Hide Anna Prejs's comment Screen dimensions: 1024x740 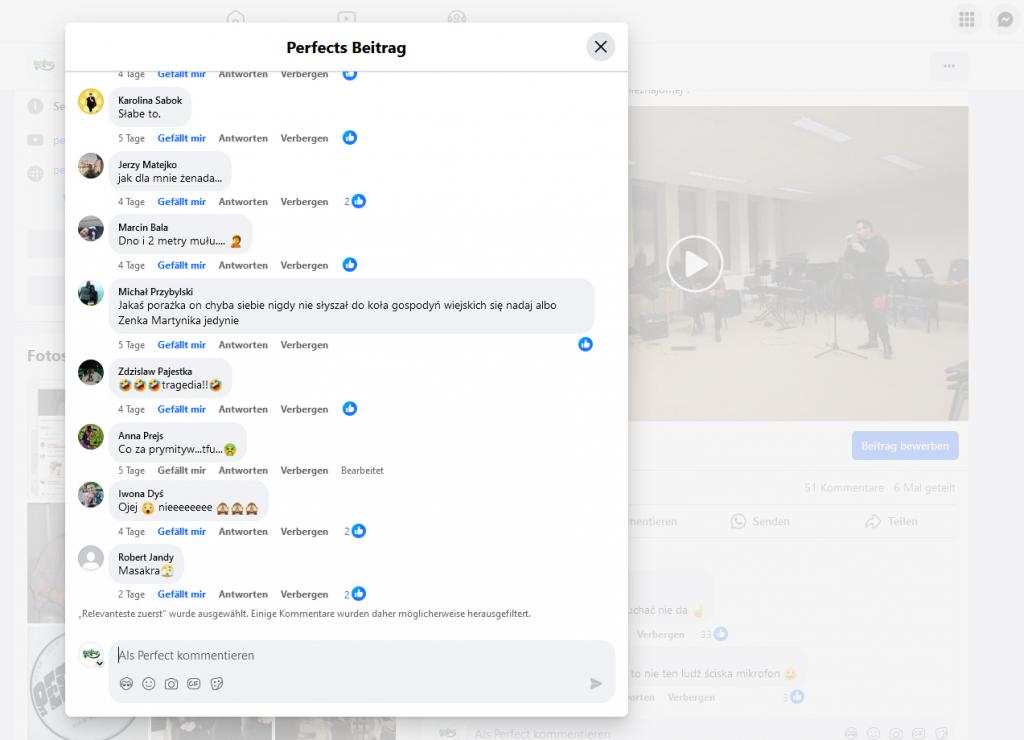click(x=304, y=470)
